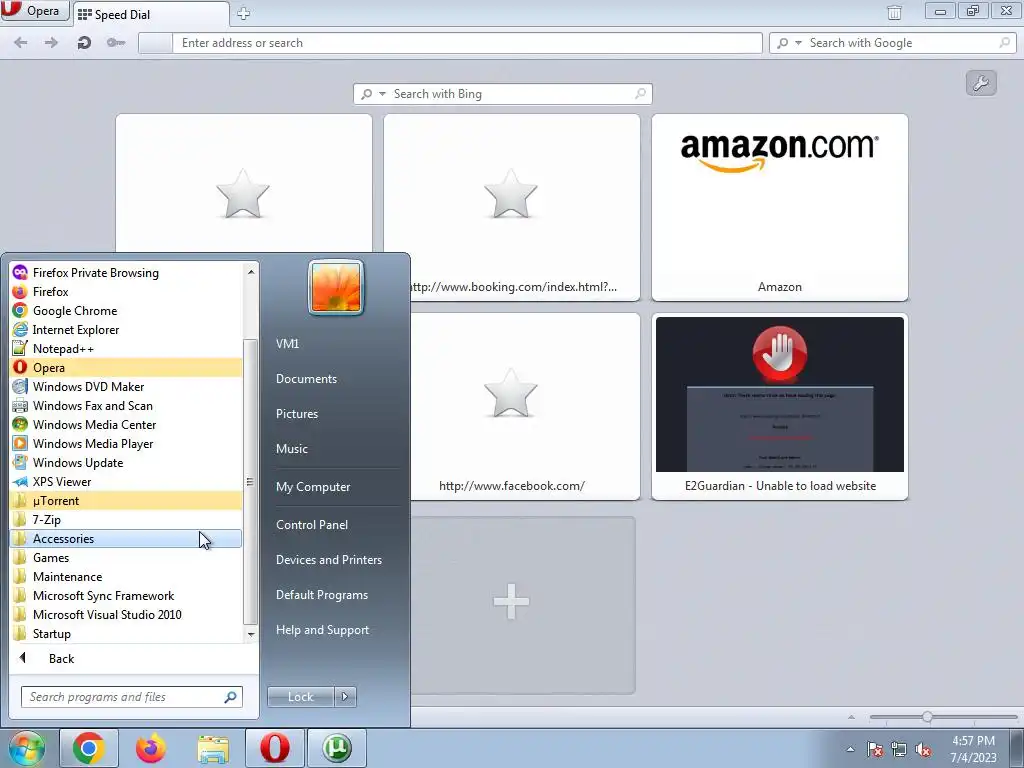Click the user account flower picture
This screenshot has height=768, width=1024.
pyautogui.click(x=336, y=287)
